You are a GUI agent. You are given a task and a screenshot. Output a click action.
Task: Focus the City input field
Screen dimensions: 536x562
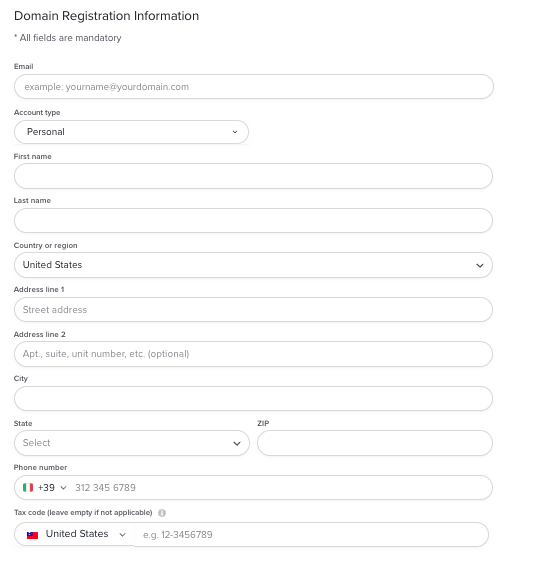(253, 399)
